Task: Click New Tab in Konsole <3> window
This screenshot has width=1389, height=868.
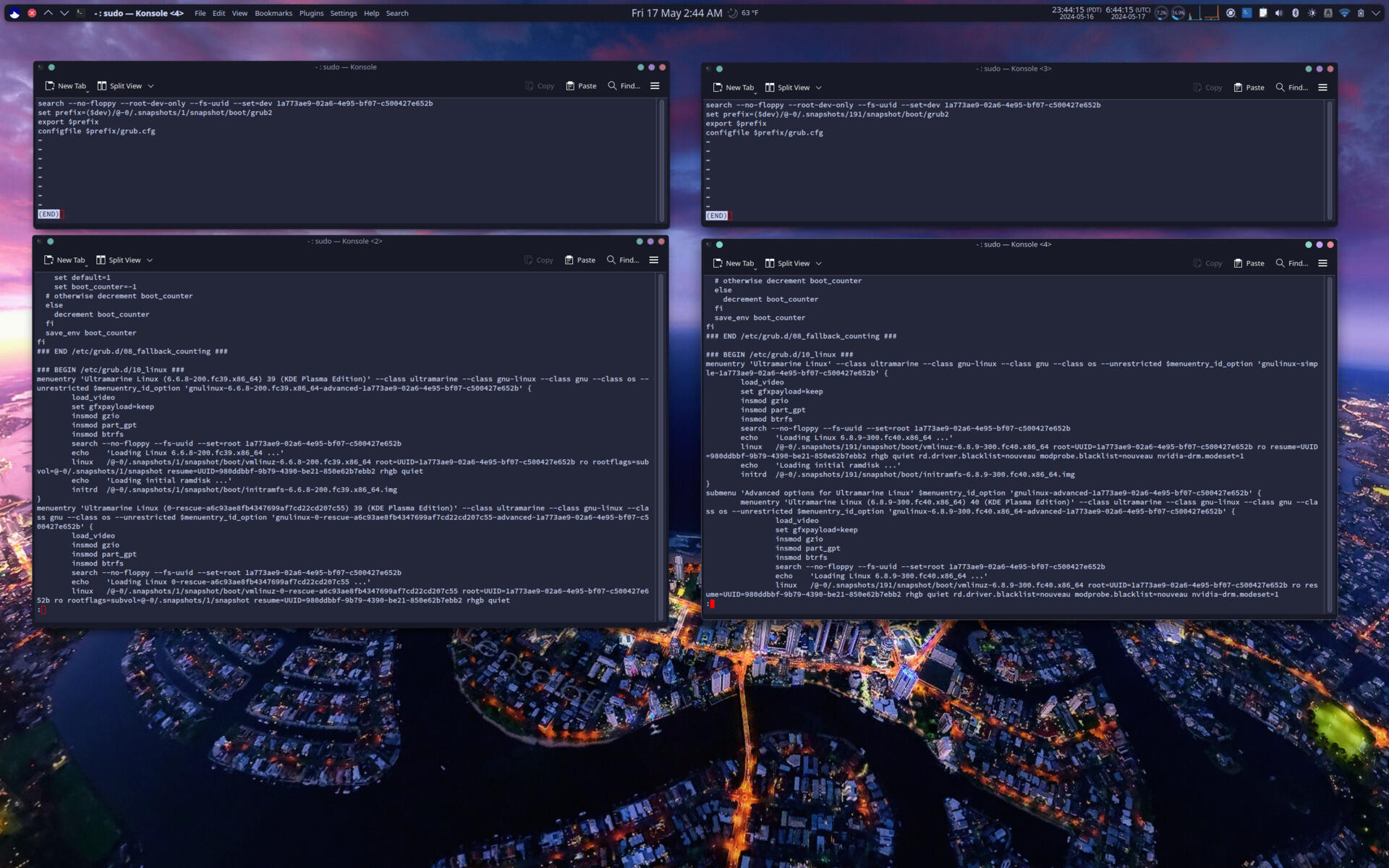Action: pos(734,88)
